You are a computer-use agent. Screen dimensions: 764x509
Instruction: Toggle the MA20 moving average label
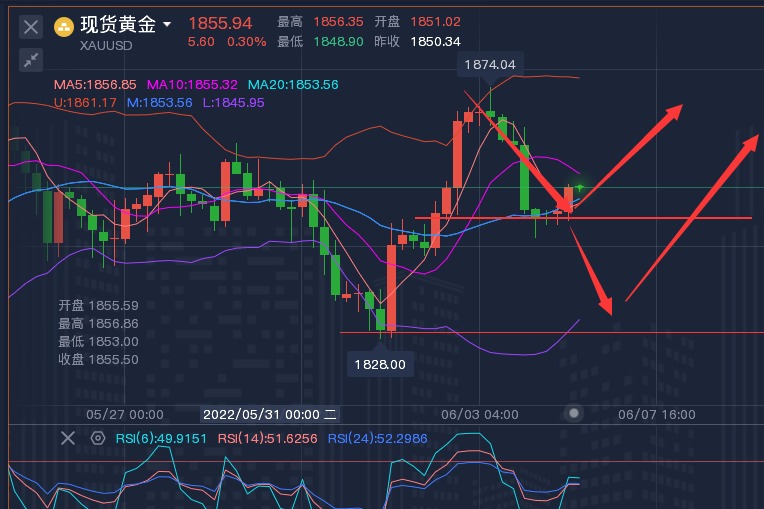pos(293,85)
